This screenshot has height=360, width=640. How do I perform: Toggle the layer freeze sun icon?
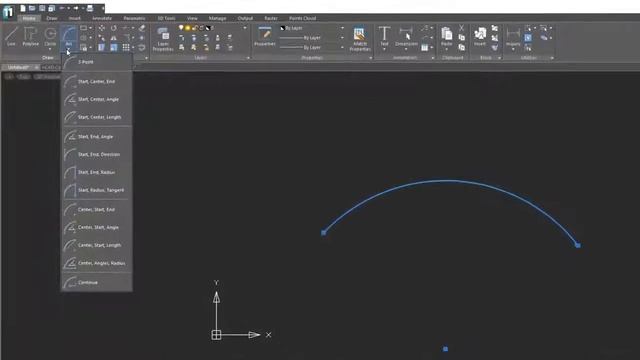pos(188,28)
